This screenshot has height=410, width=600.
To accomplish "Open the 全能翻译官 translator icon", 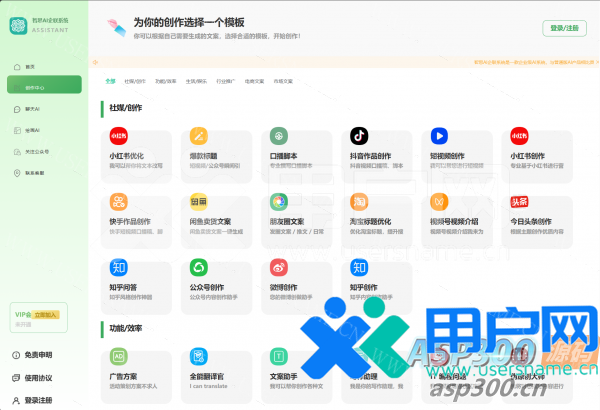I will (199, 355).
